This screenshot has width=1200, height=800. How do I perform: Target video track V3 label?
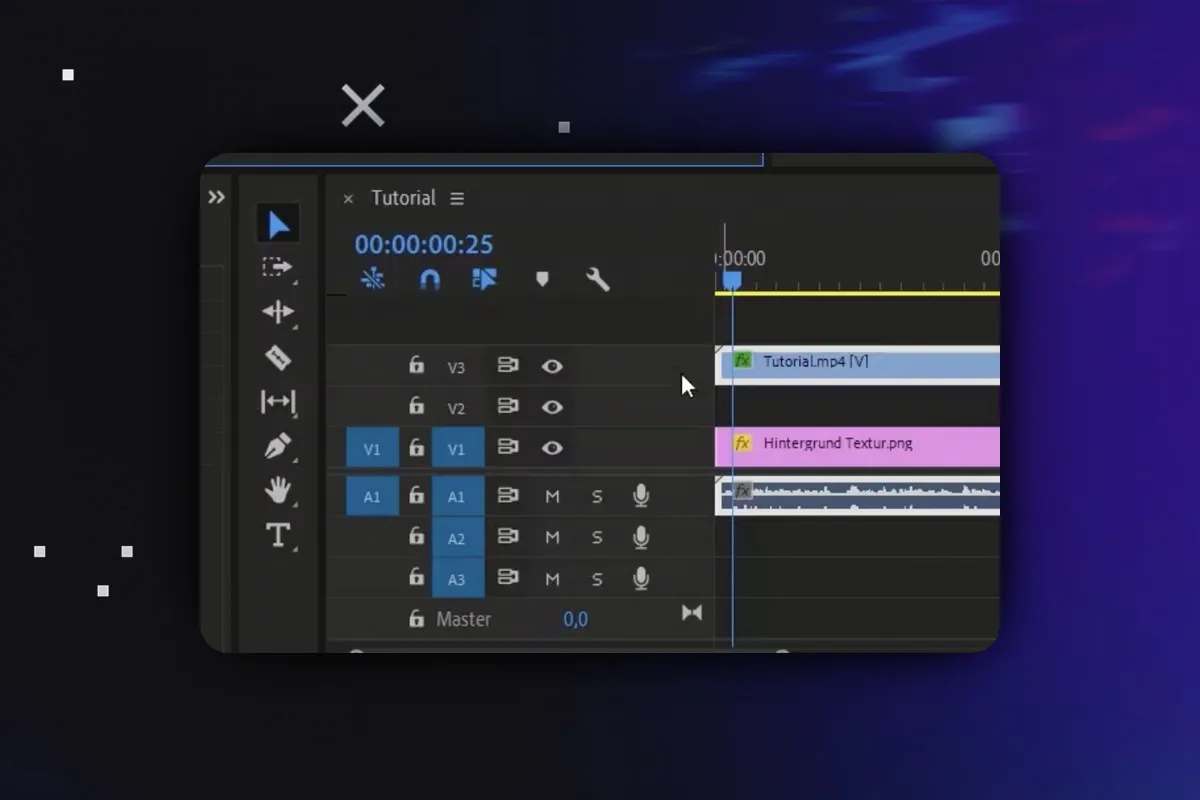(456, 367)
